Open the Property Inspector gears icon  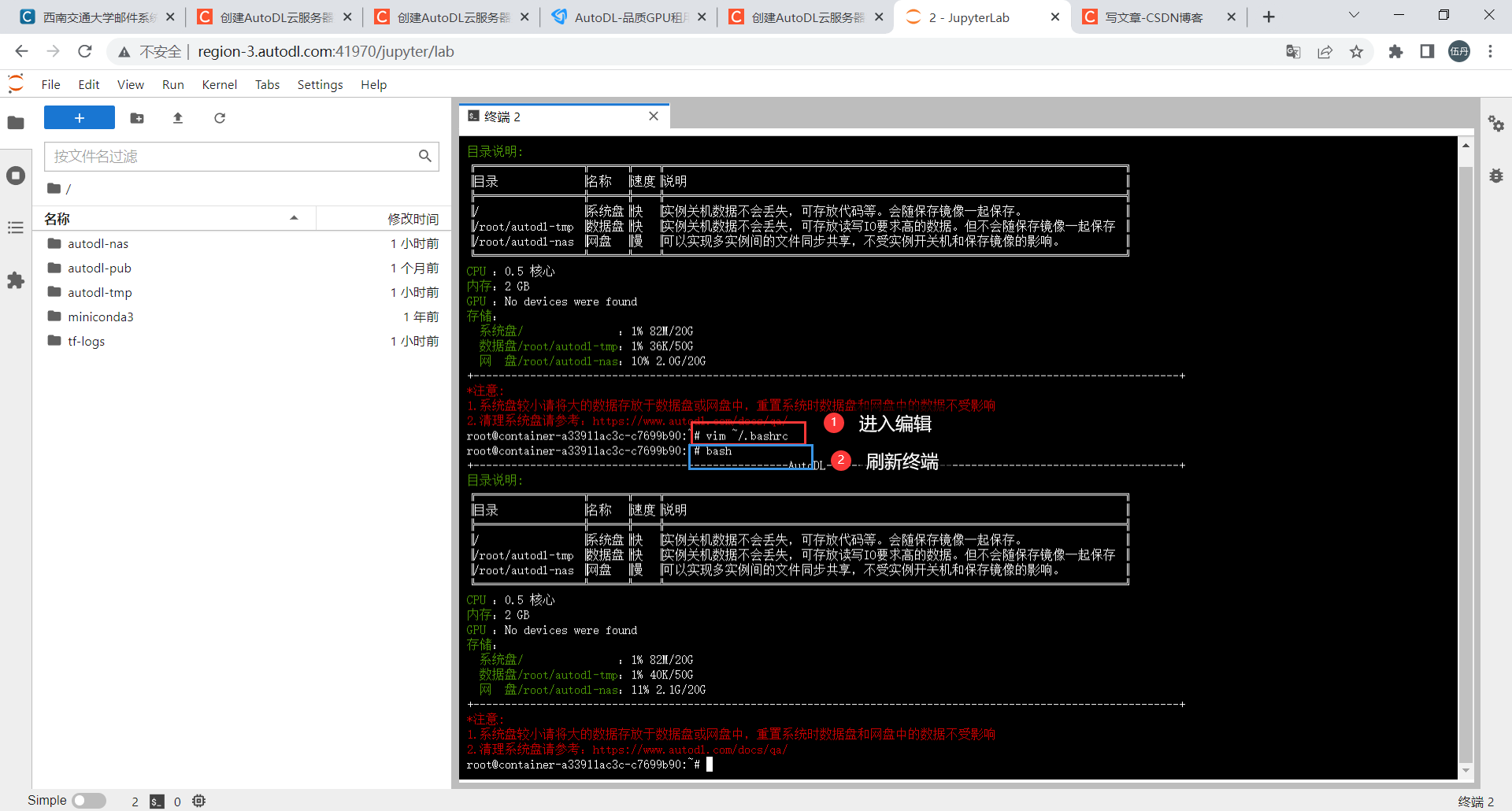tap(1496, 124)
